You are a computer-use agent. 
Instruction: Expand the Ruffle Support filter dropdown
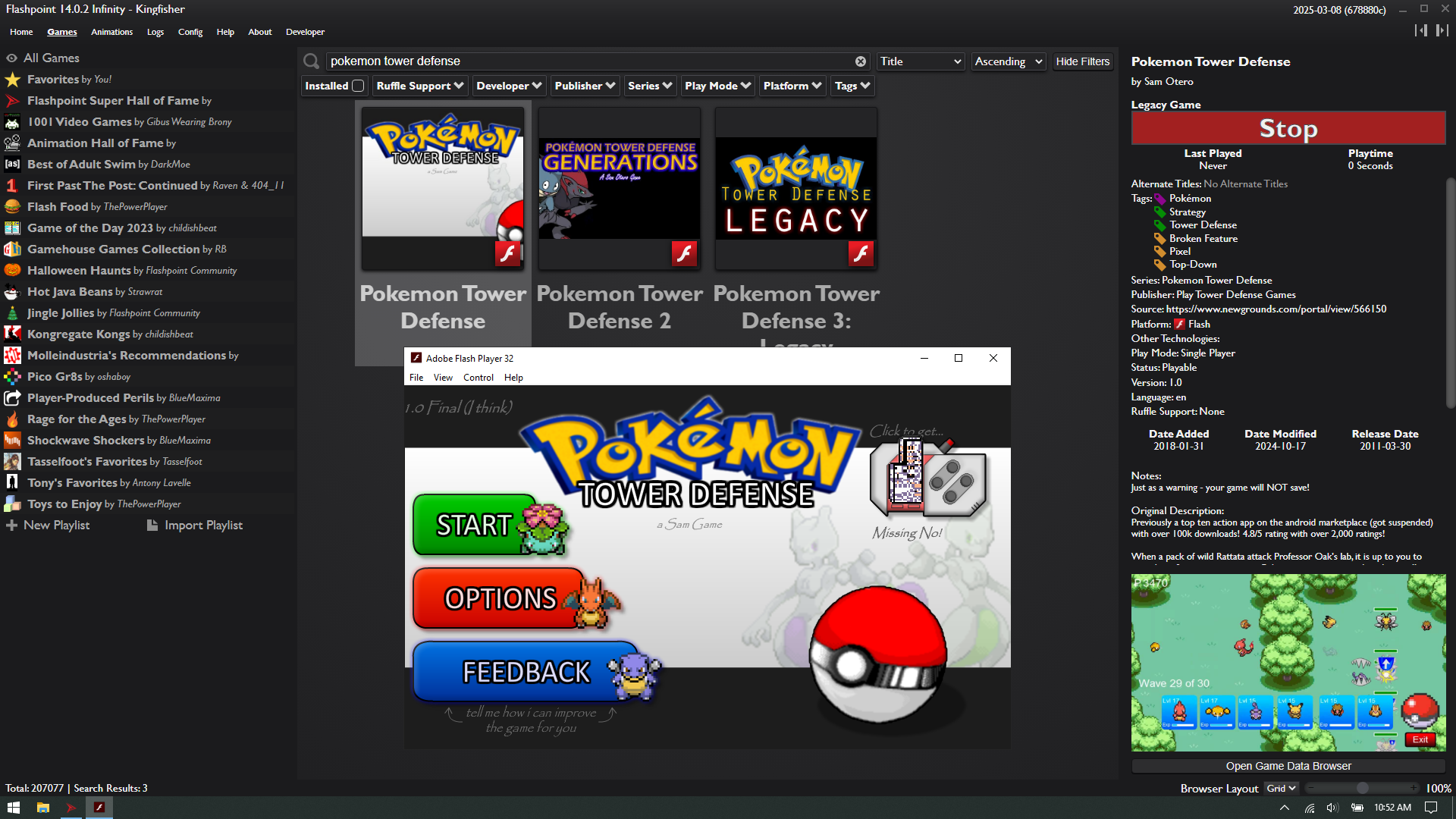(x=419, y=86)
